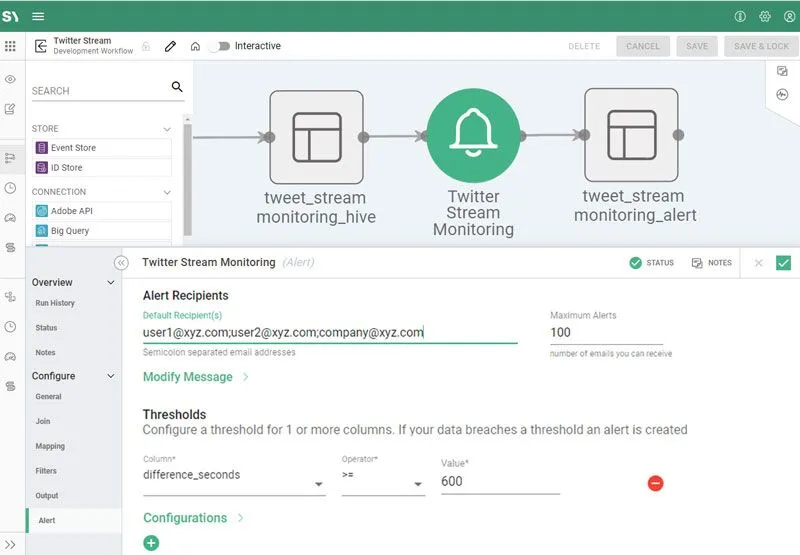Collapse the Configure section
The width and height of the screenshot is (800, 555).
coord(111,376)
